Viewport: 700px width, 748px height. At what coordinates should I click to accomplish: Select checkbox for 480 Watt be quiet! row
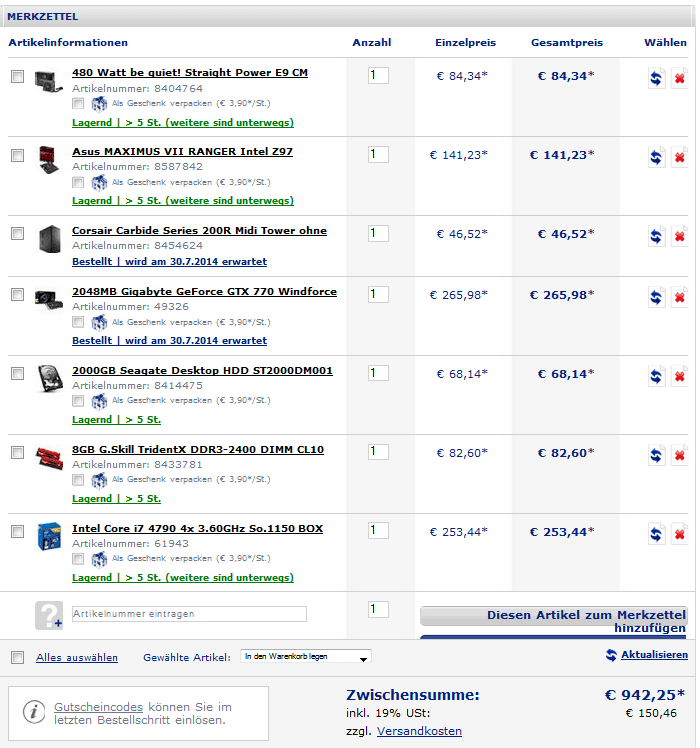pos(18,76)
